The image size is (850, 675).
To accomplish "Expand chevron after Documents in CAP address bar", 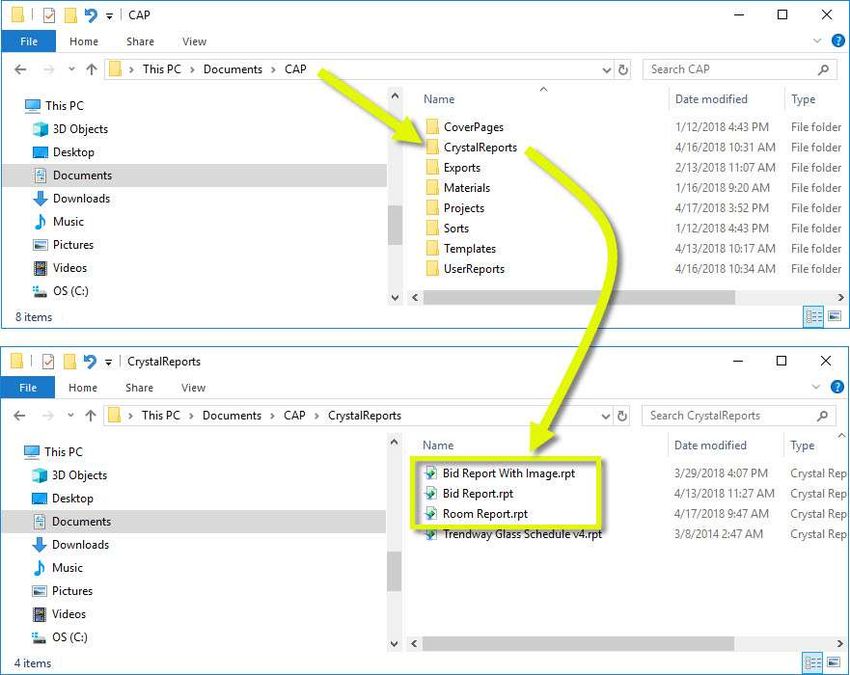I will (273, 69).
